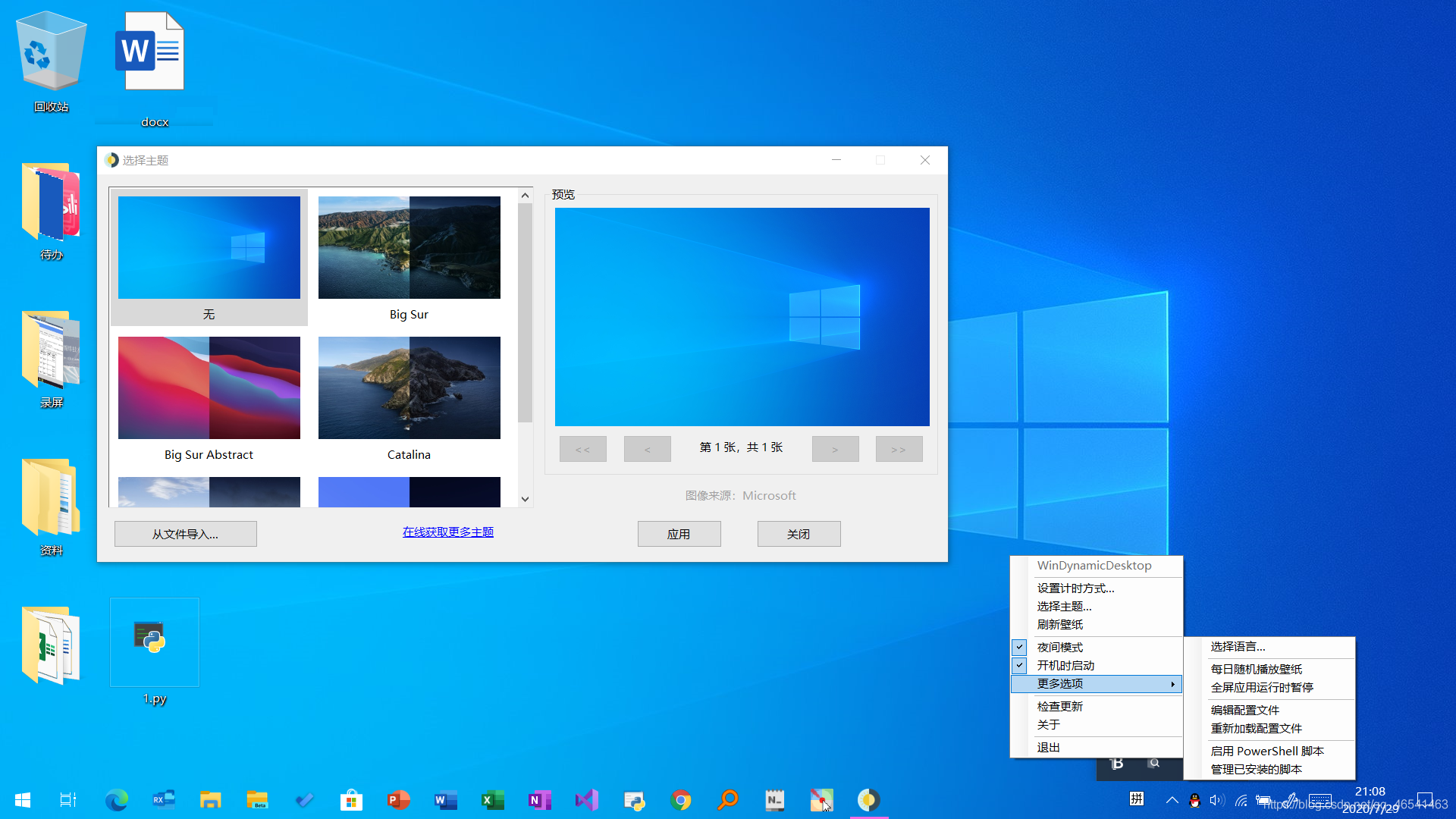Click the 应用 button
This screenshot has height=819, width=1456.
(679, 533)
